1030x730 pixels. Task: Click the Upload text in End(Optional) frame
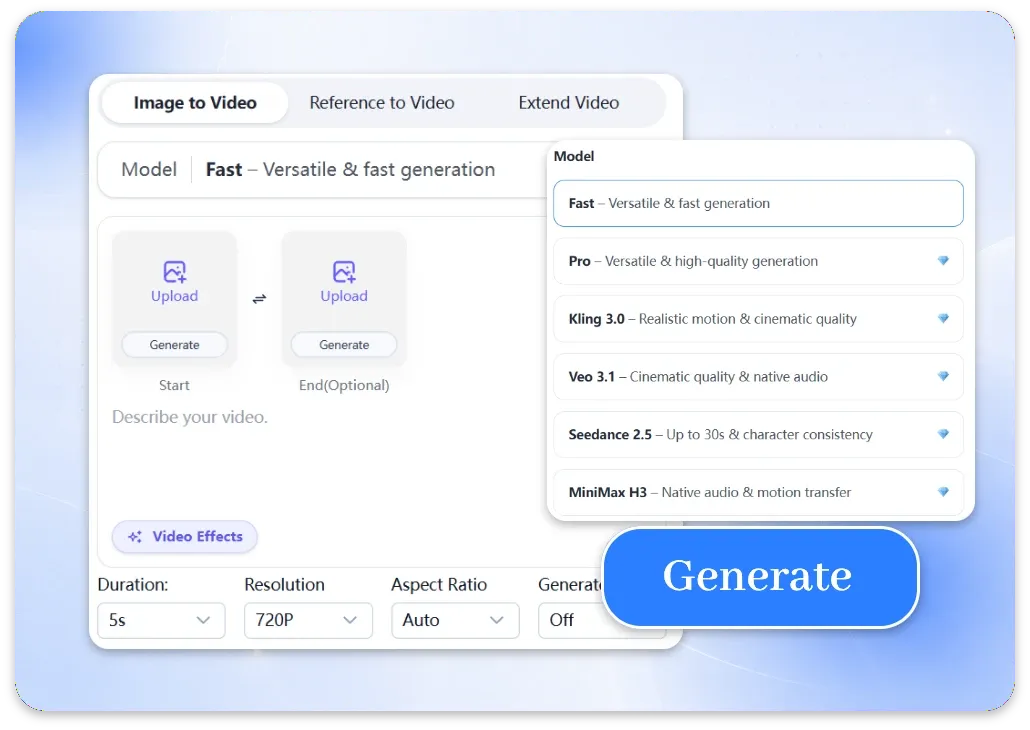(x=344, y=296)
